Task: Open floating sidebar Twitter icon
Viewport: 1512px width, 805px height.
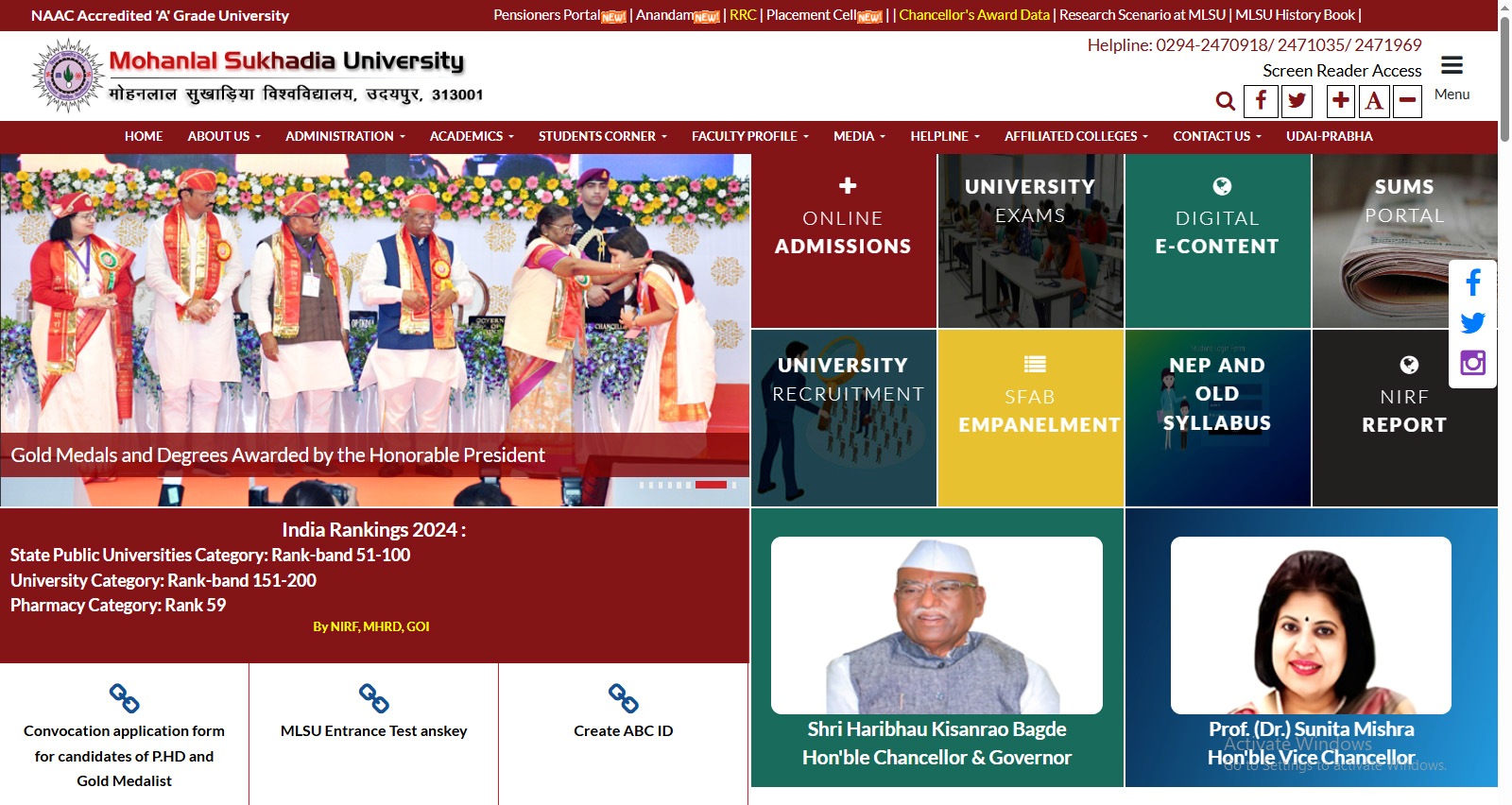Action: (x=1473, y=323)
